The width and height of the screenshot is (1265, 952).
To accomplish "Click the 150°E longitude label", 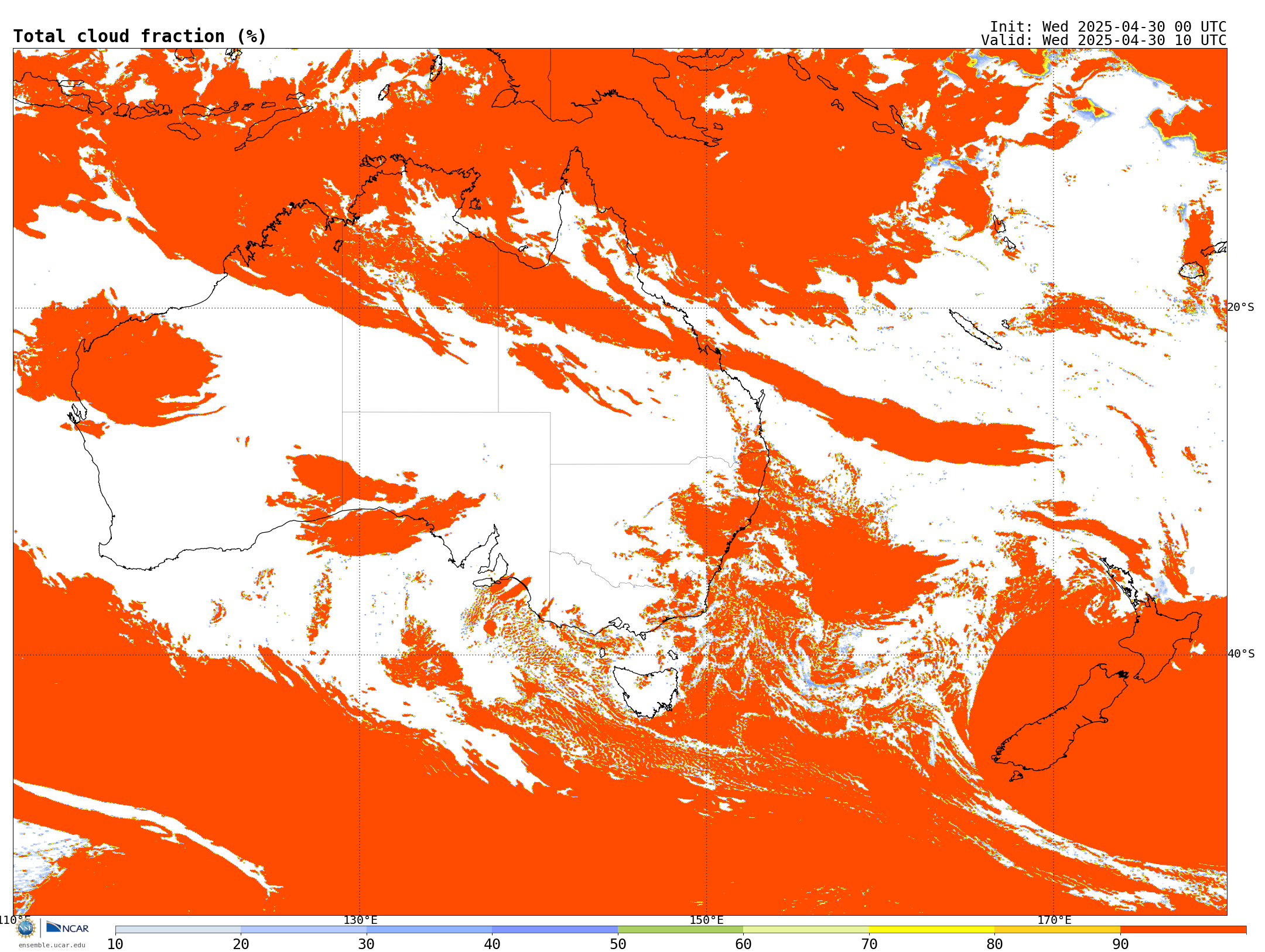I will point(706,920).
